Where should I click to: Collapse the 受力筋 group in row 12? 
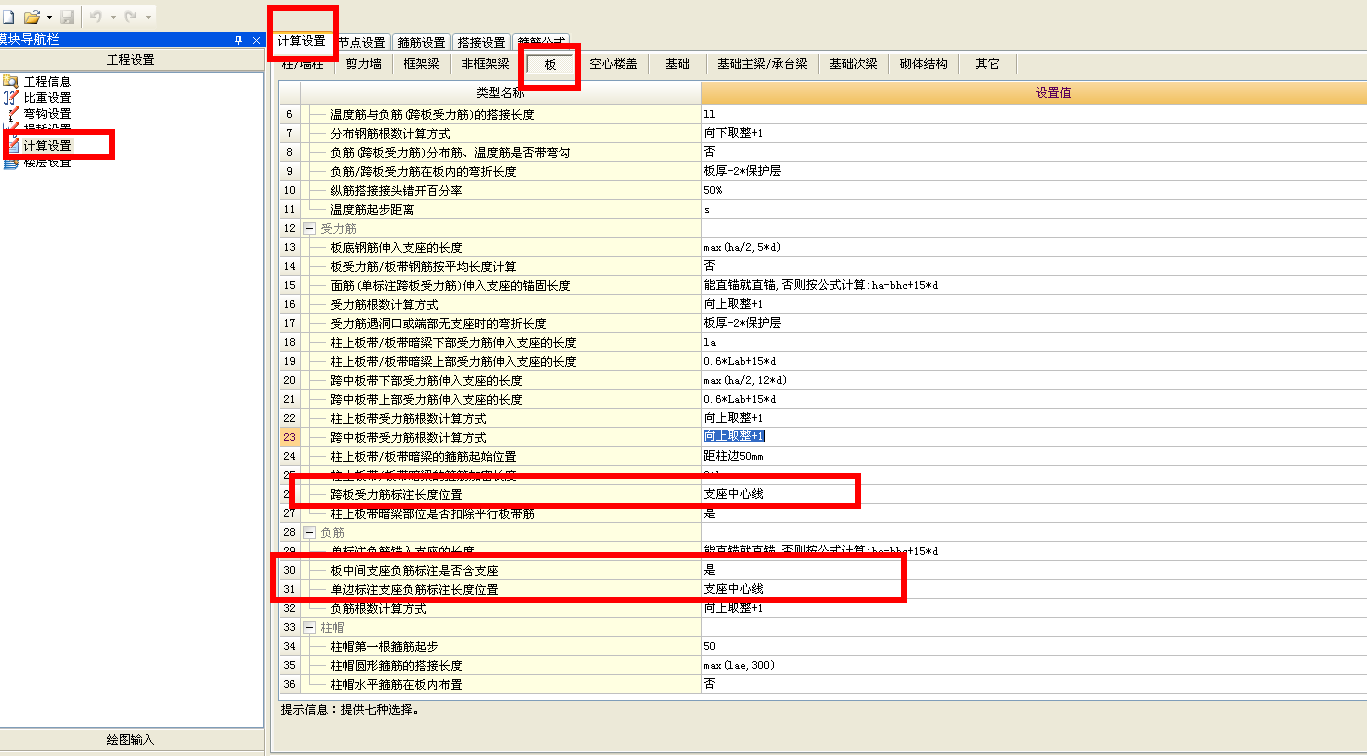pyautogui.click(x=309, y=228)
